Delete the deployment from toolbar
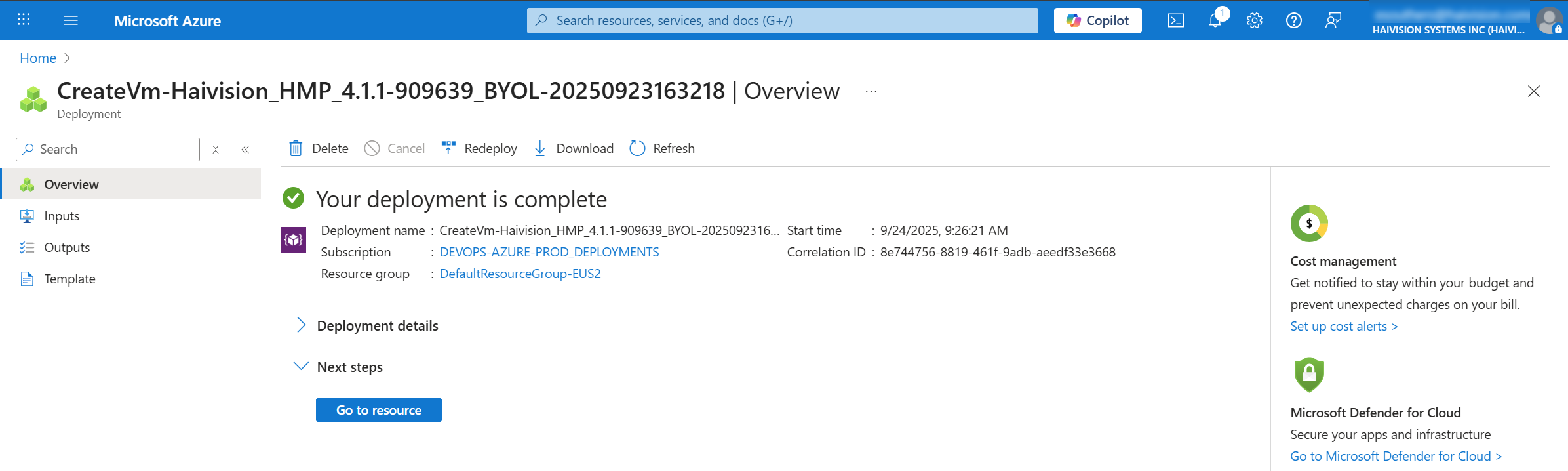The height and width of the screenshot is (471, 1568). click(319, 148)
